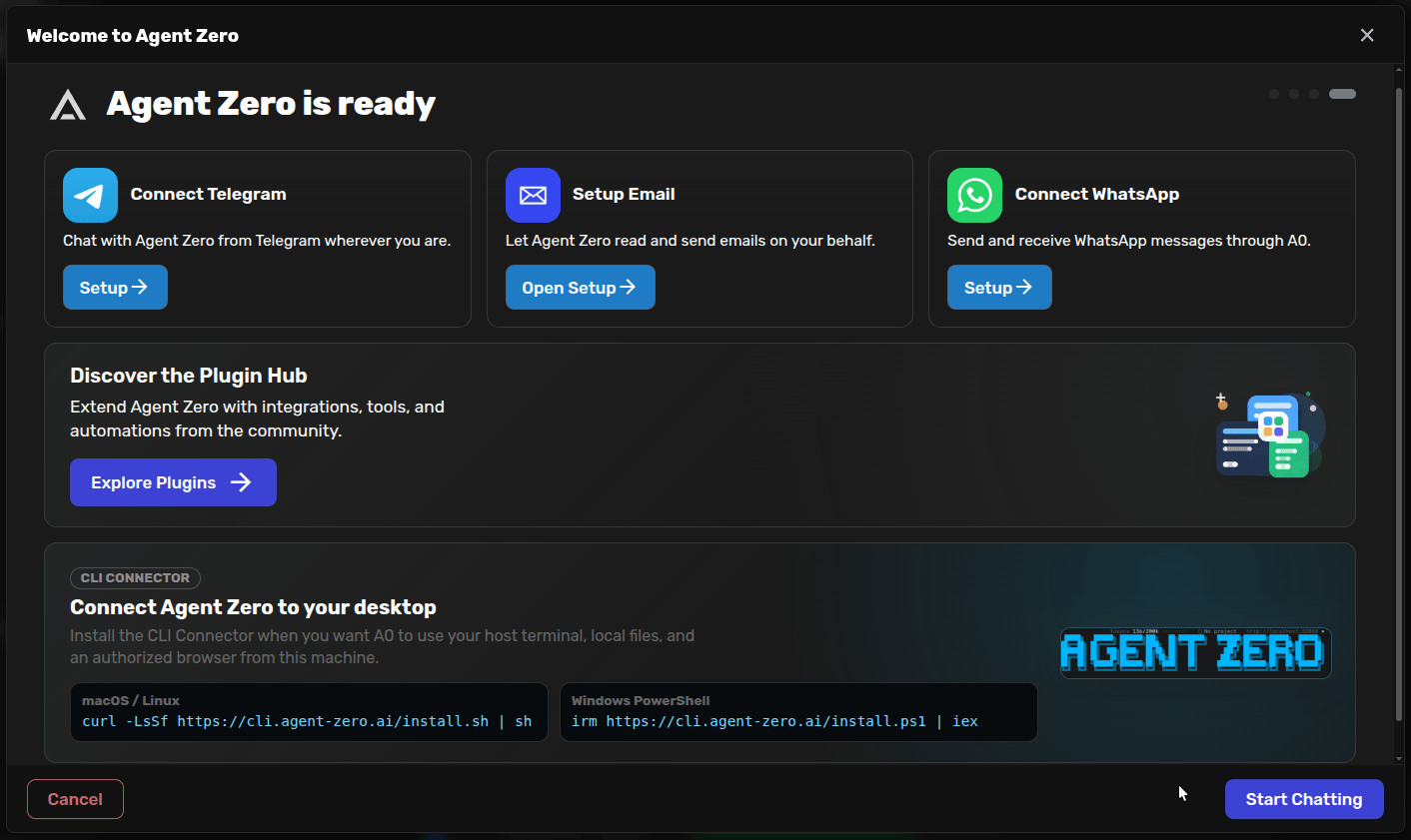The height and width of the screenshot is (840, 1411).
Task: Cancel the welcome dialog
Action: coord(75,799)
